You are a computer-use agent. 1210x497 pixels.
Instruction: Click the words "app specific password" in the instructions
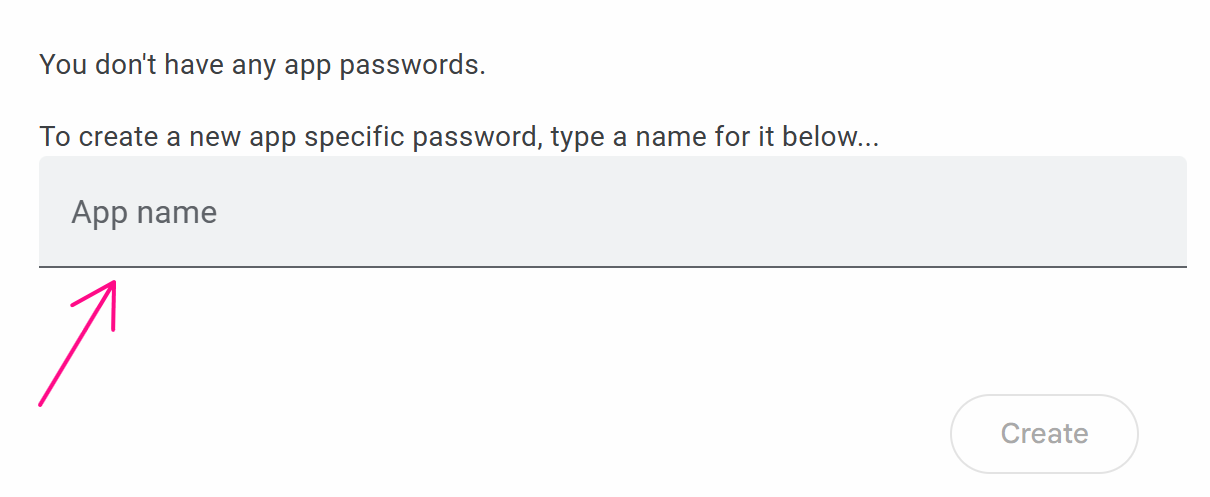tap(405, 136)
